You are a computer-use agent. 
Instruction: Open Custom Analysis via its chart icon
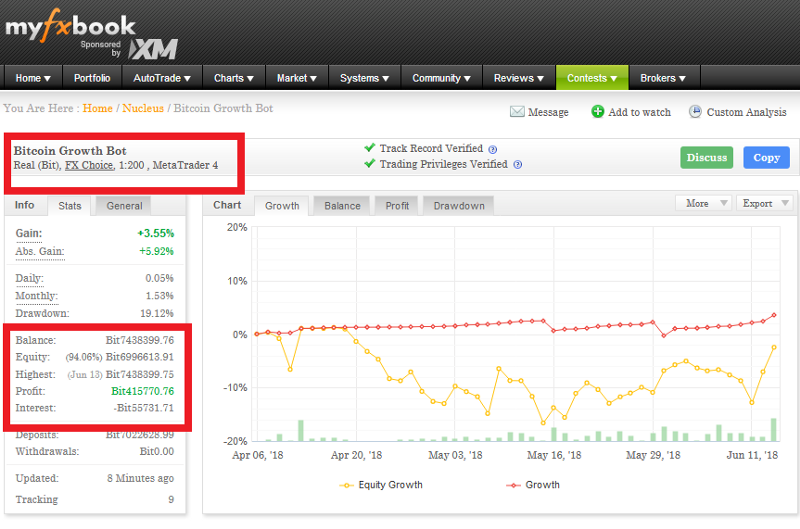pos(695,111)
